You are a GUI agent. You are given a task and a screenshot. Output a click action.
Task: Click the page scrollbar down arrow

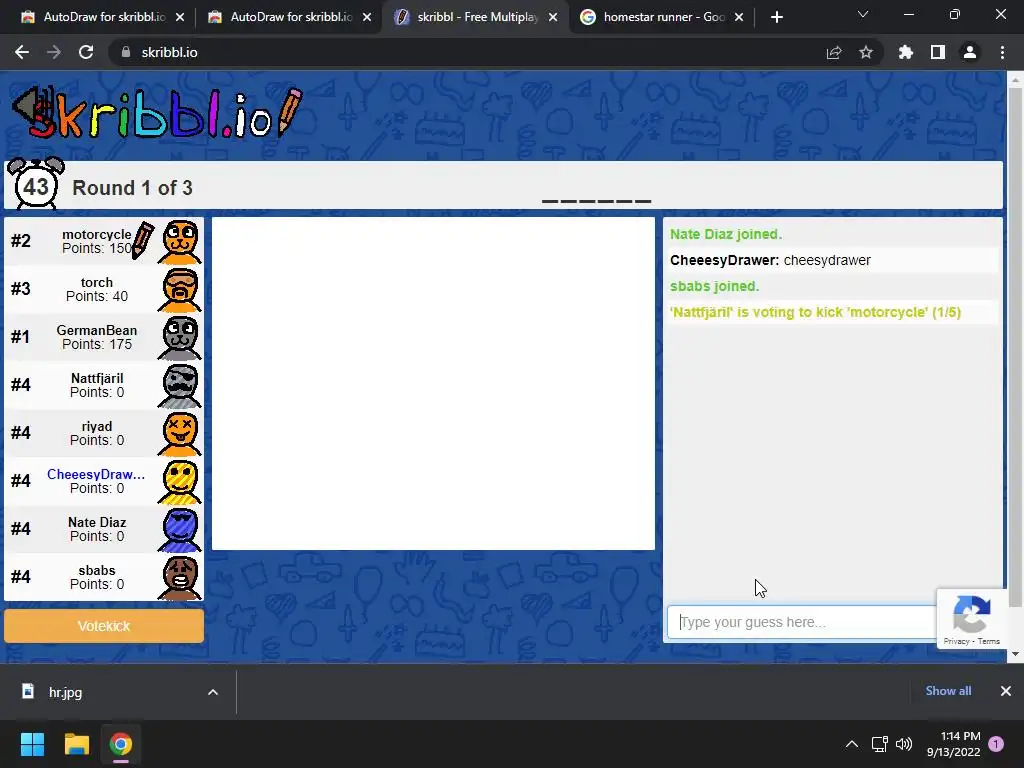point(1015,654)
